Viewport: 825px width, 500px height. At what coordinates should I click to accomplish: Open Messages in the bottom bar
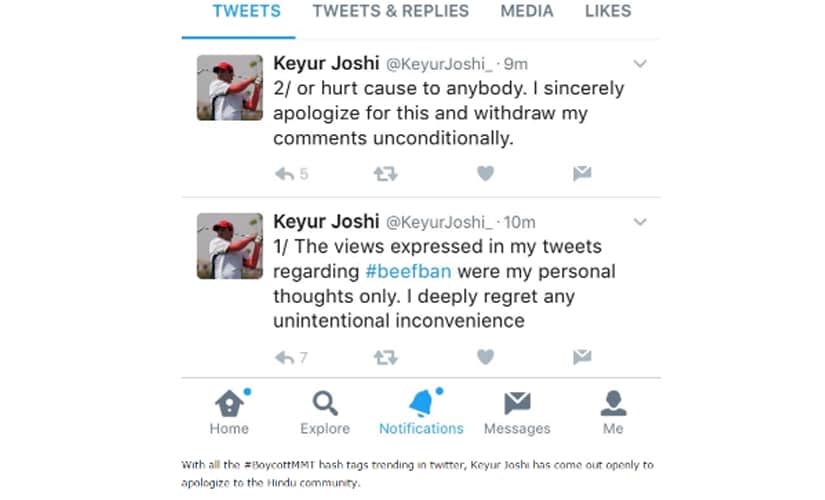tap(517, 413)
